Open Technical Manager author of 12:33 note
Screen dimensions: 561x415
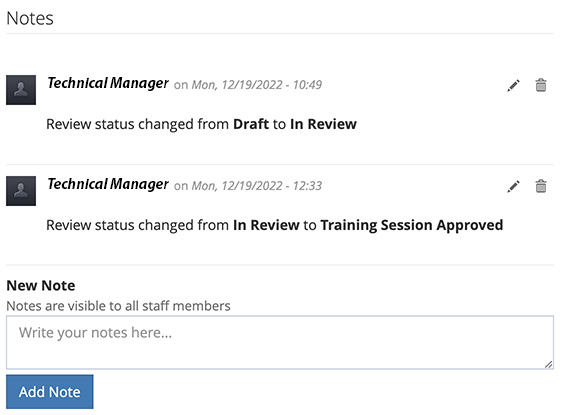tap(108, 184)
